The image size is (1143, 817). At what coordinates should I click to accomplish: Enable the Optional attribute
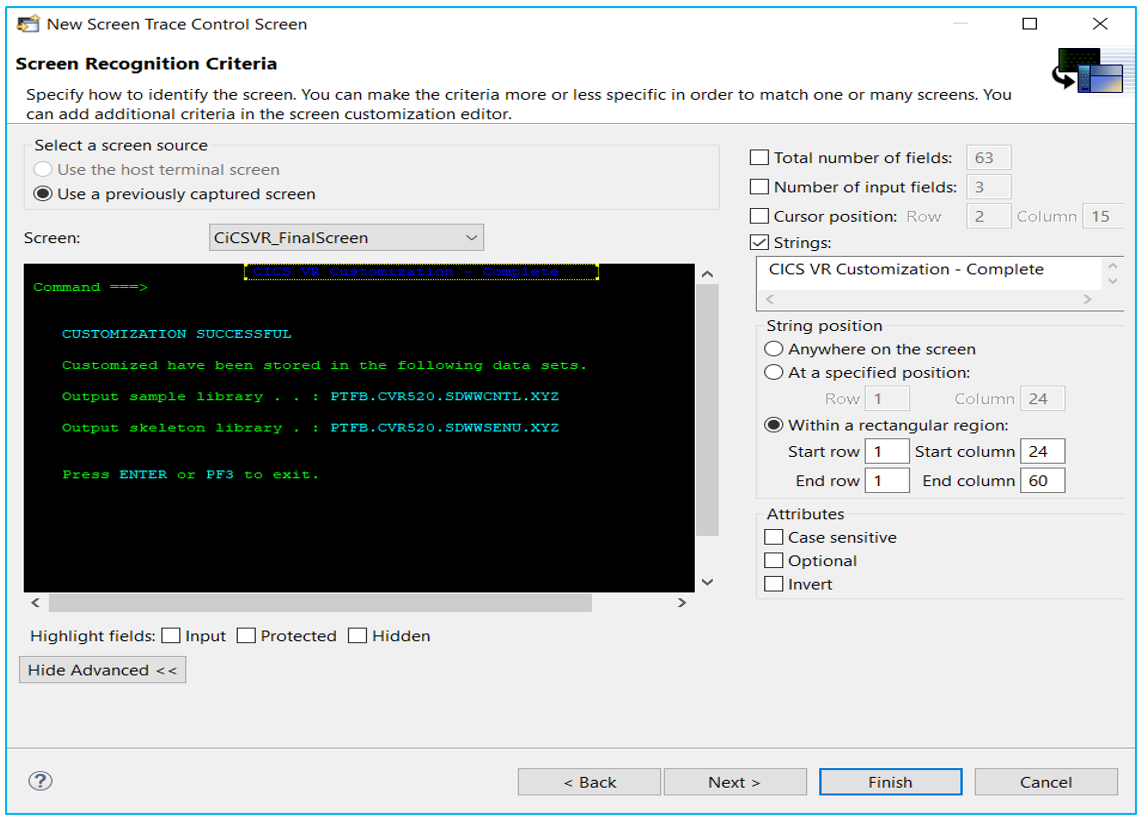pyautogui.click(x=773, y=560)
